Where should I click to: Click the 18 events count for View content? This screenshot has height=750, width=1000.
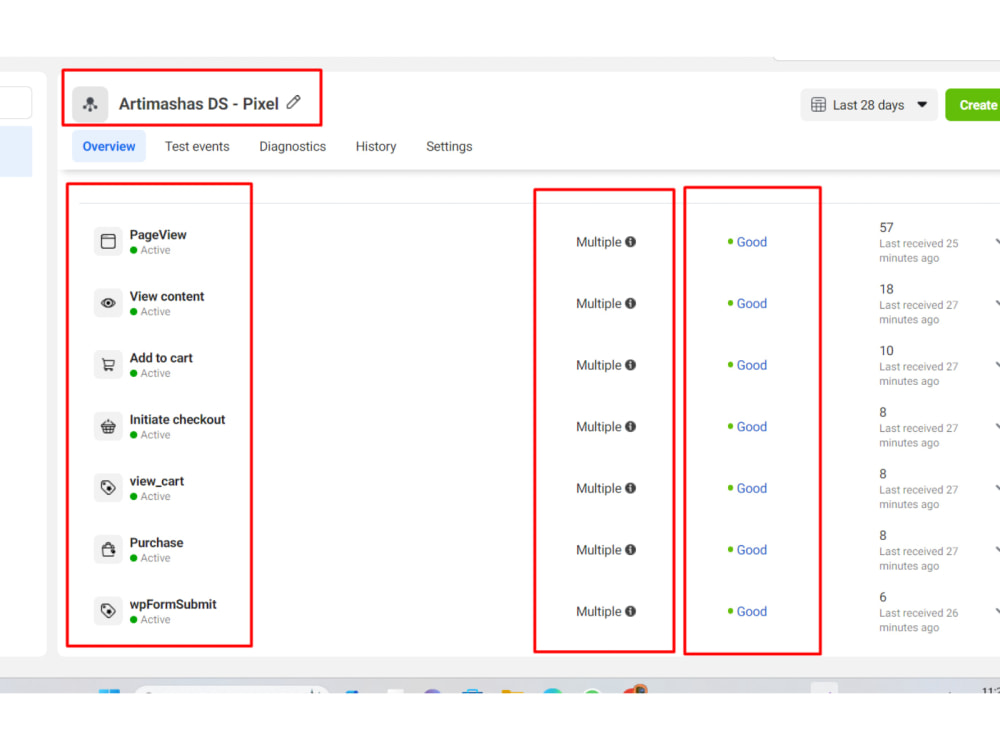[886, 289]
